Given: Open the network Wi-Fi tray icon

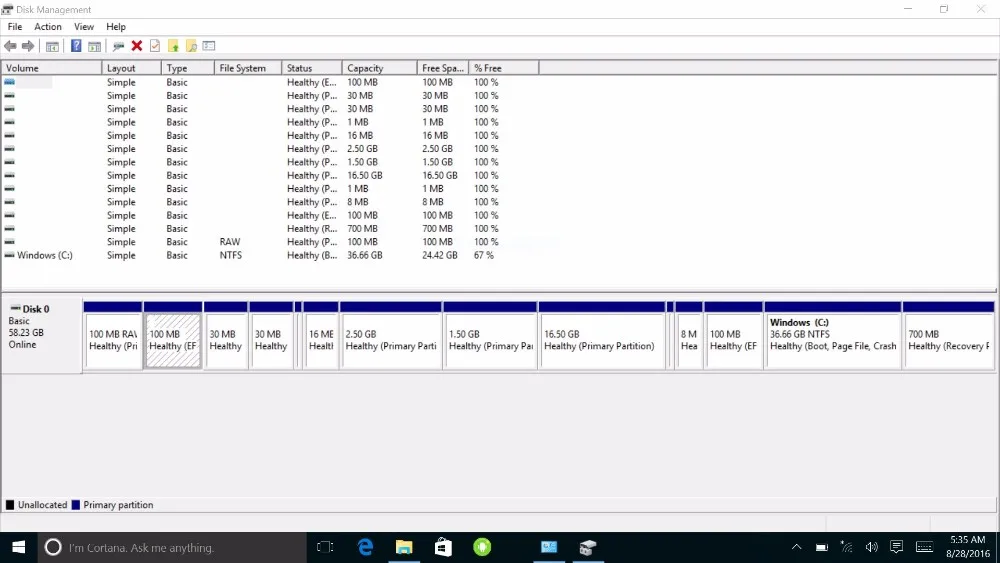Looking at the screenshot, I should pos(846,547).
